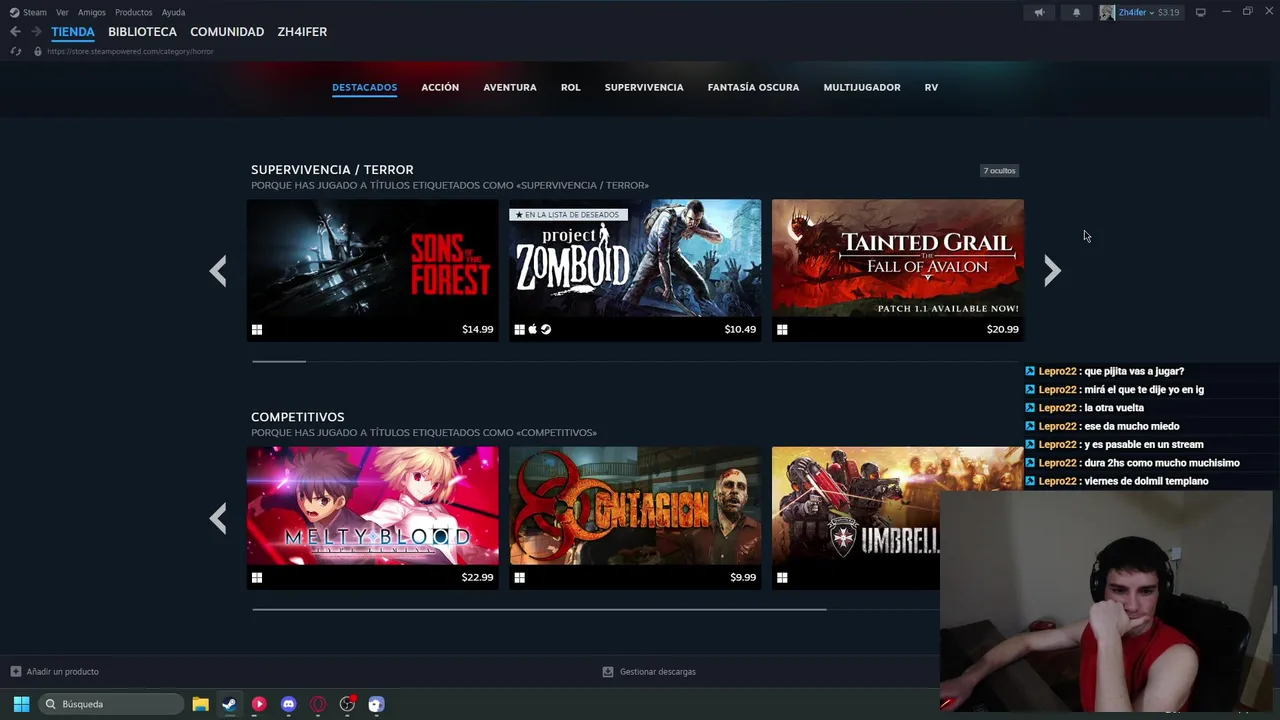Open the Contagion game card
The width and height of the screenshot is (1280, 720).
tap(635, 518)
